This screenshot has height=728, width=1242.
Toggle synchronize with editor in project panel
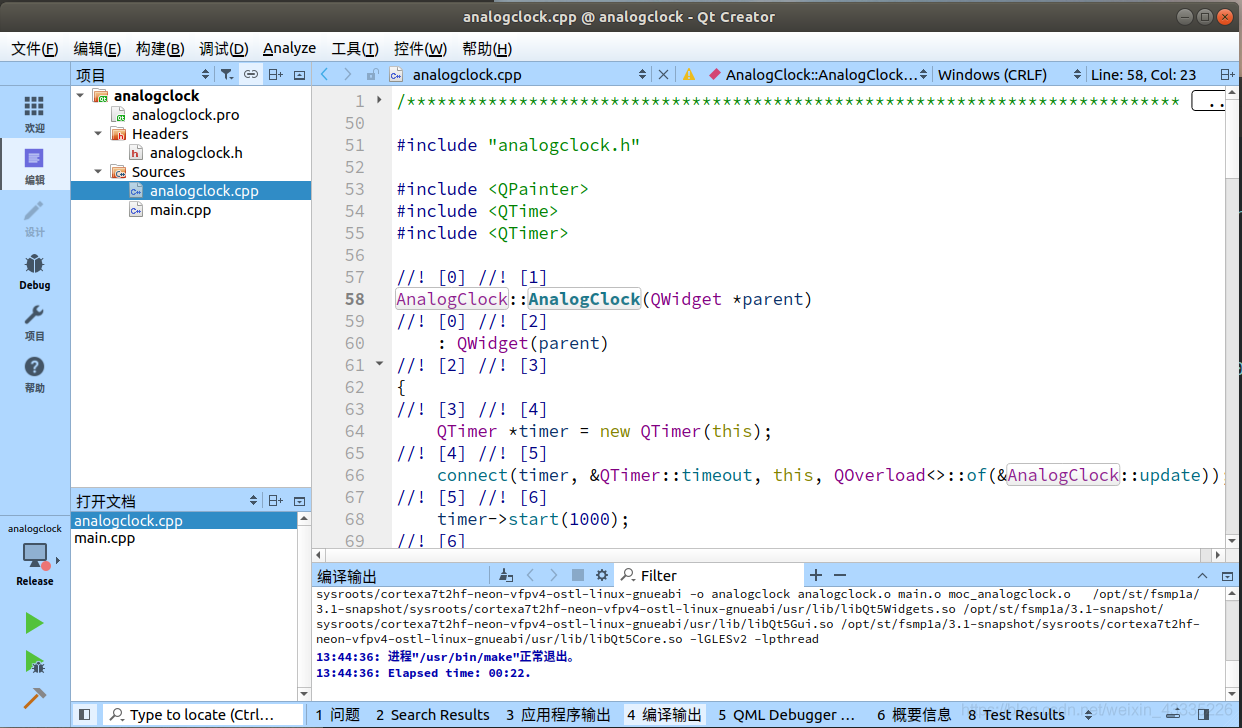point(250,74)
